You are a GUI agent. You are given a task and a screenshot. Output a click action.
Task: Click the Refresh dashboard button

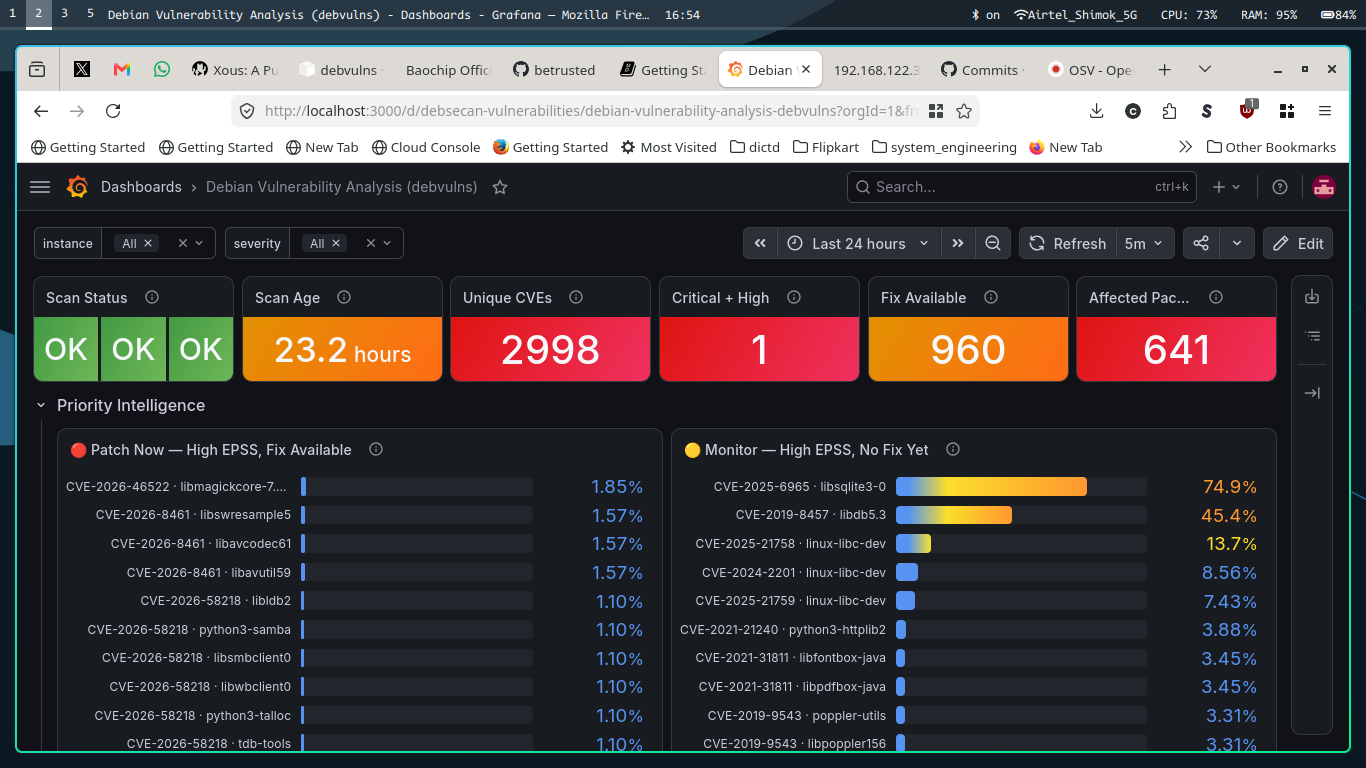(x=1067, y=243)
